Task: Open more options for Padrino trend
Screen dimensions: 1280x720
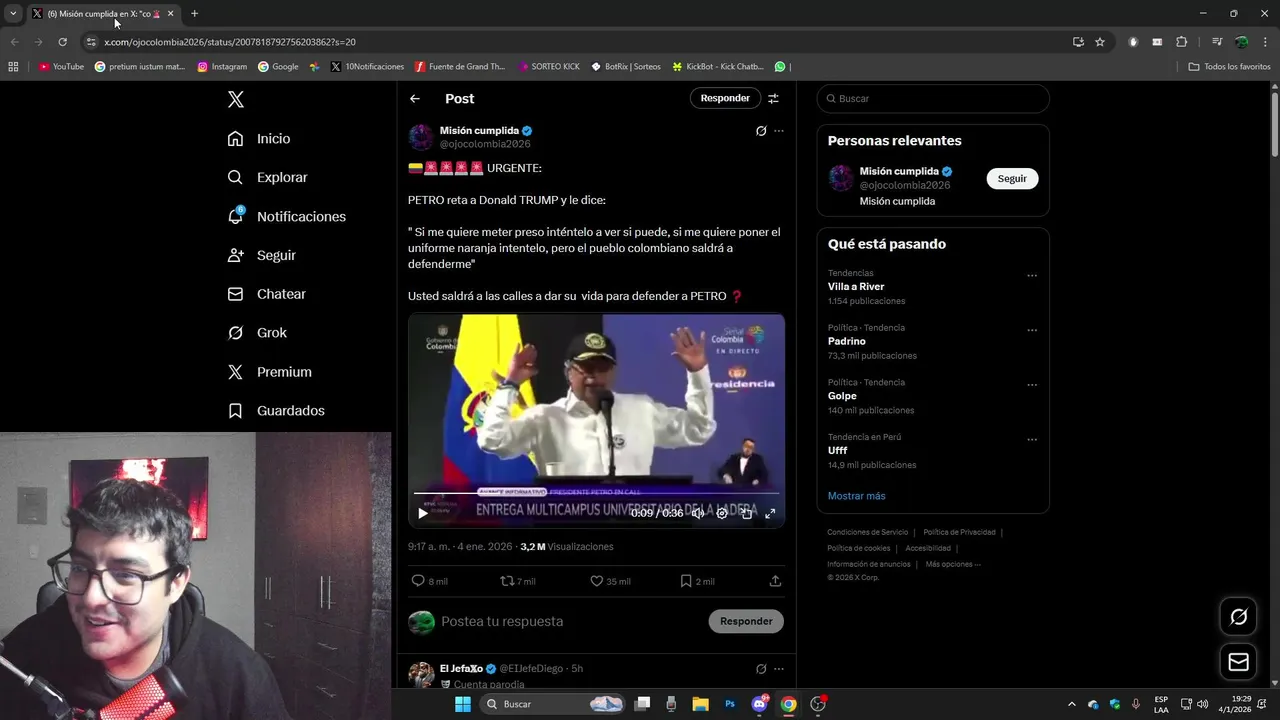Action: pyautogui.click(x=1032, y=330)
